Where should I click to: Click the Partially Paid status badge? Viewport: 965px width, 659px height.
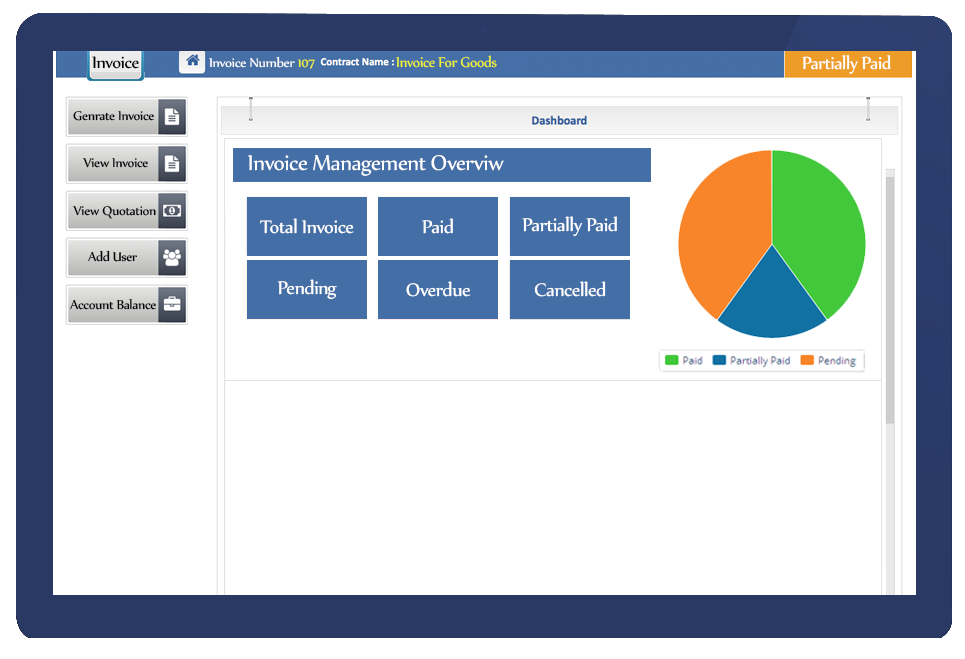(x=846, y=63)
